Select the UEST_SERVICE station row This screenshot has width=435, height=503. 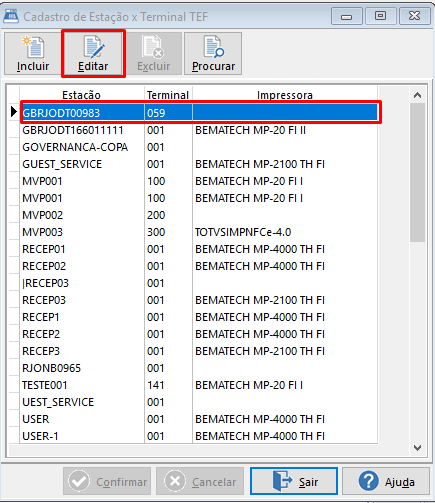[x=199, y=402]
